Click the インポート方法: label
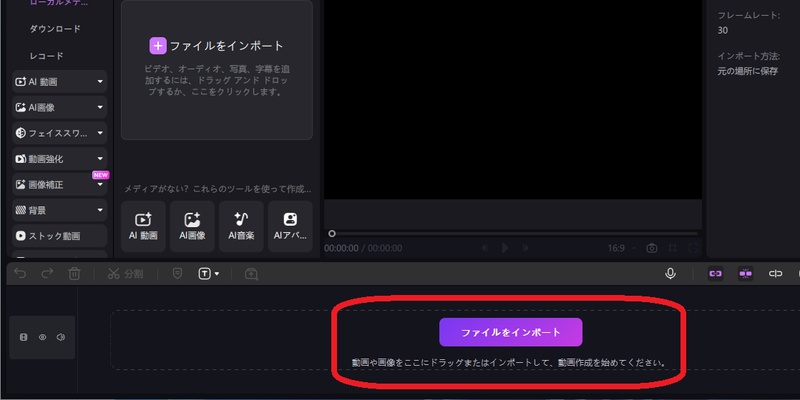The width and height of the screenshot is (800, 400). pos(748,56)
